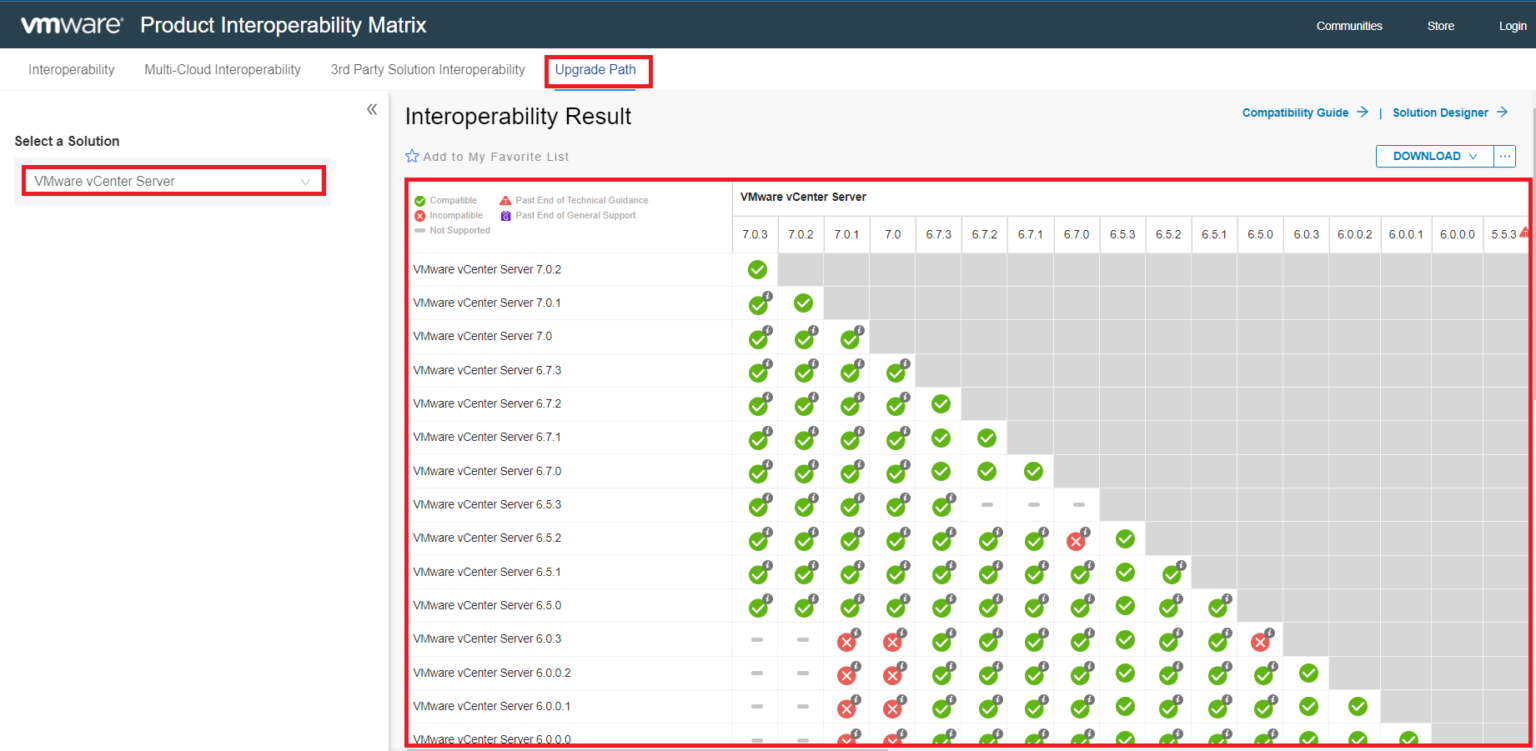Click the Login button
Viewport: 1536px width, 751px height.
point(1512,25)
